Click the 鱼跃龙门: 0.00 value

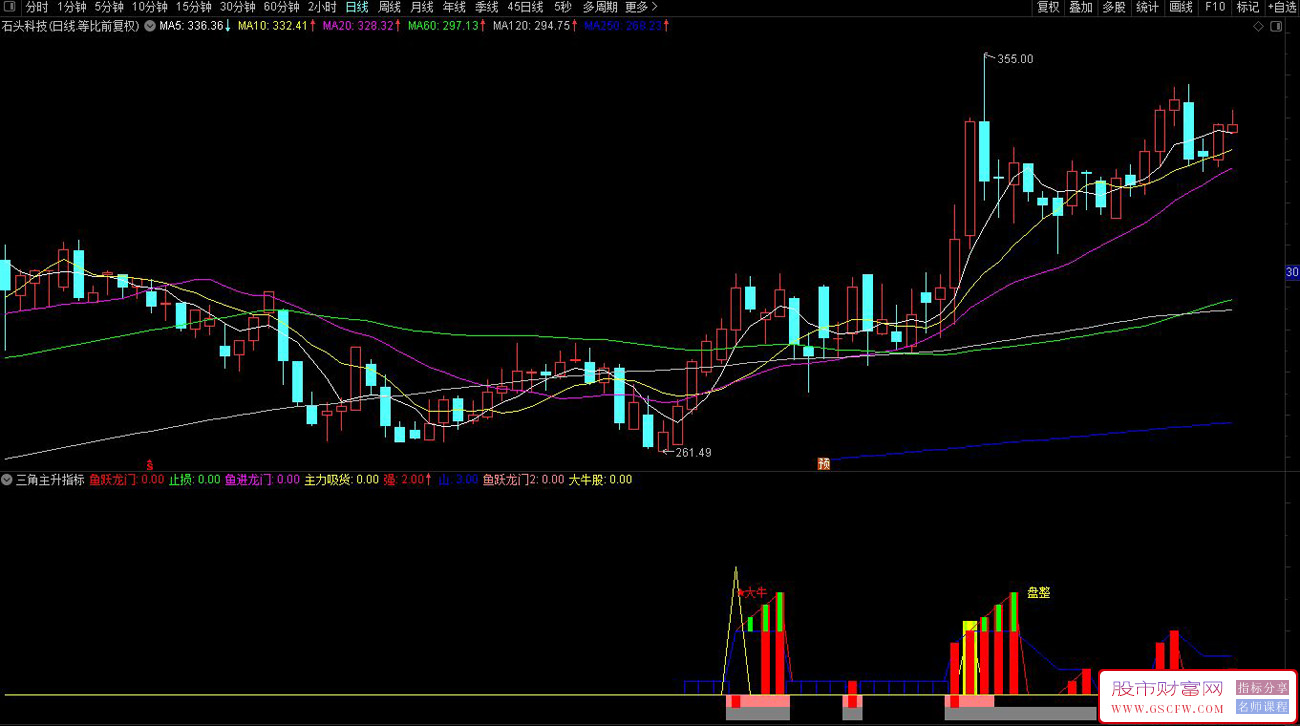(x=127, y=480)
